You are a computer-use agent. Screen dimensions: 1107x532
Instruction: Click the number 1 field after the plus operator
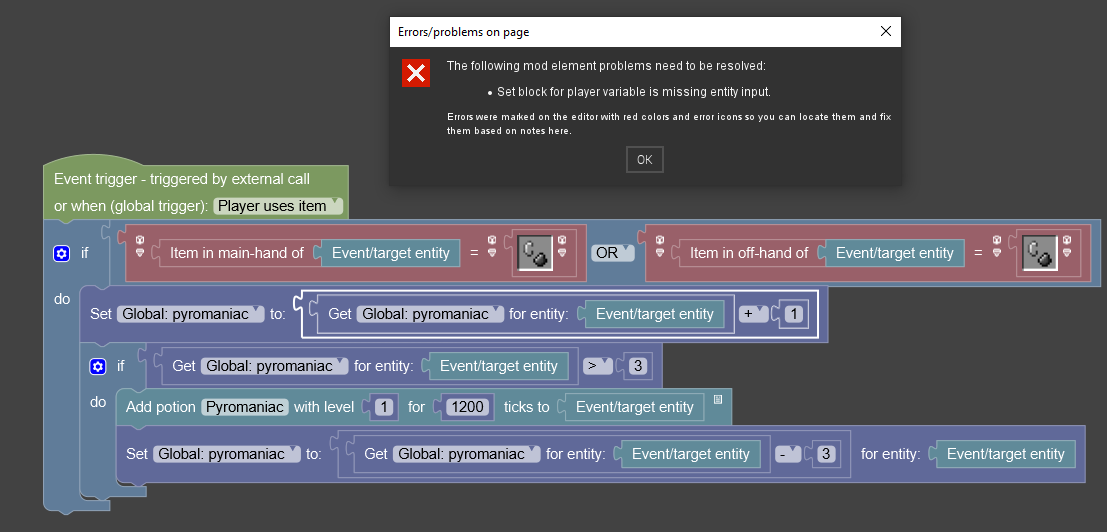[794, 314]
